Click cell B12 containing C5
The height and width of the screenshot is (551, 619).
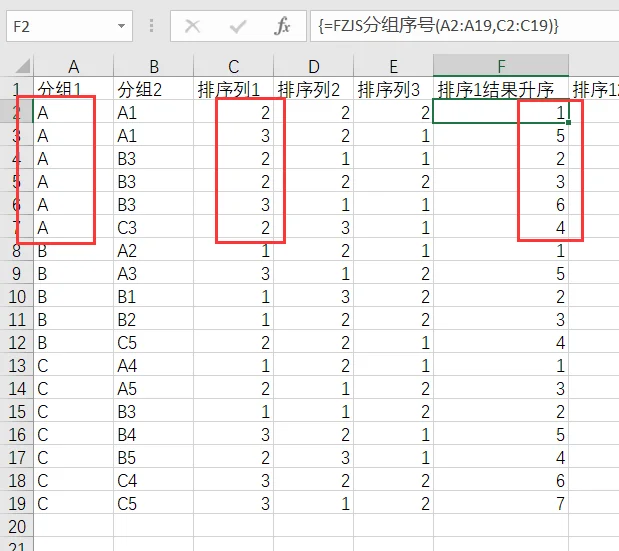coord(154,343)
